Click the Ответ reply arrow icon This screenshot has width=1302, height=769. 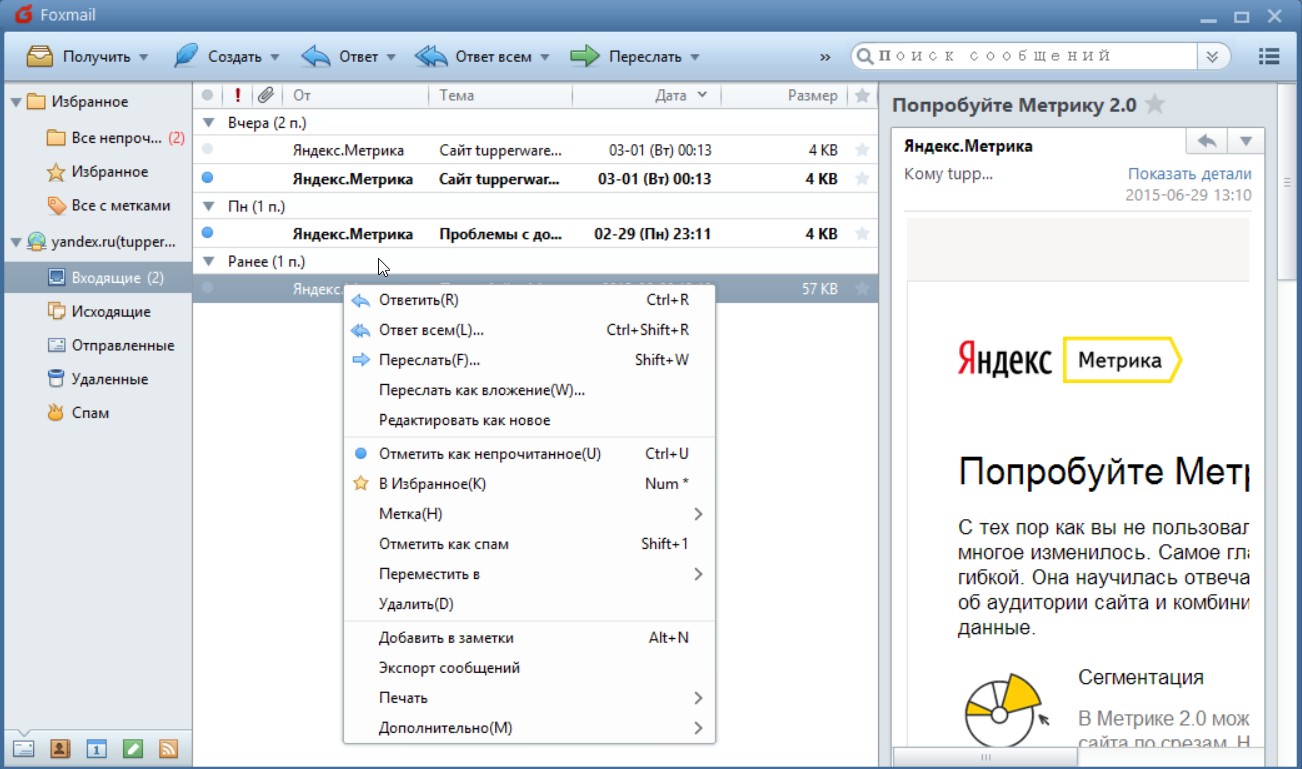point(316,56)
